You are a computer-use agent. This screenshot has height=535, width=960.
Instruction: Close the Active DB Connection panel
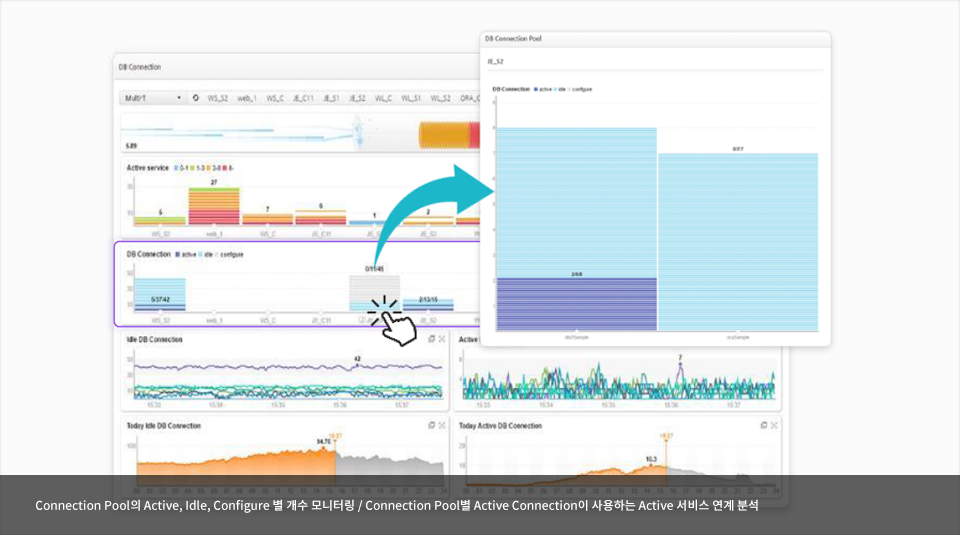click(774, 340)
